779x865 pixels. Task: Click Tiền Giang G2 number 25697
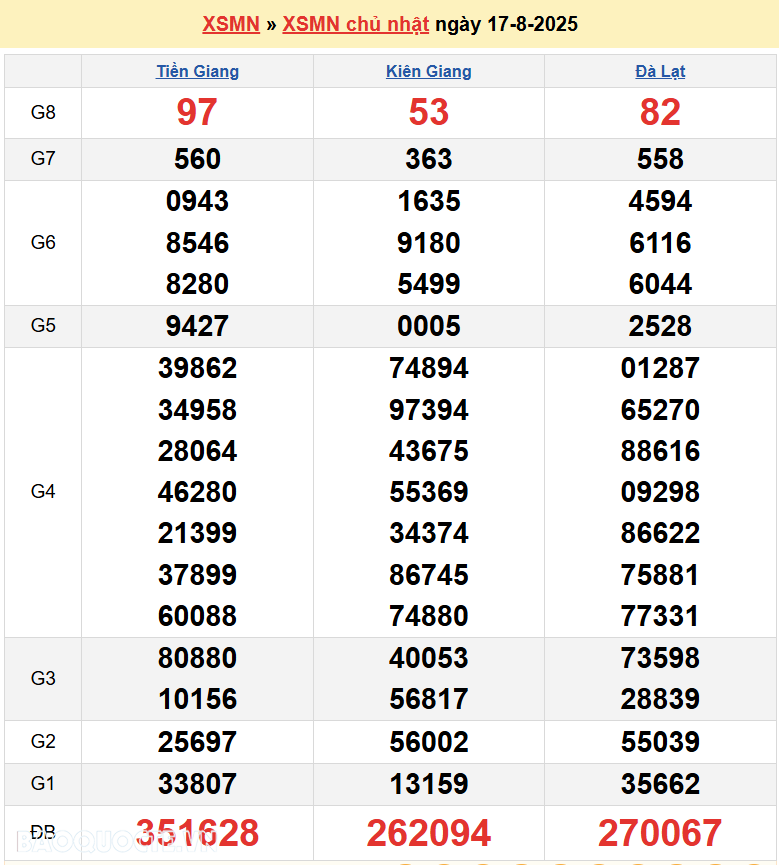coord(197,741)
